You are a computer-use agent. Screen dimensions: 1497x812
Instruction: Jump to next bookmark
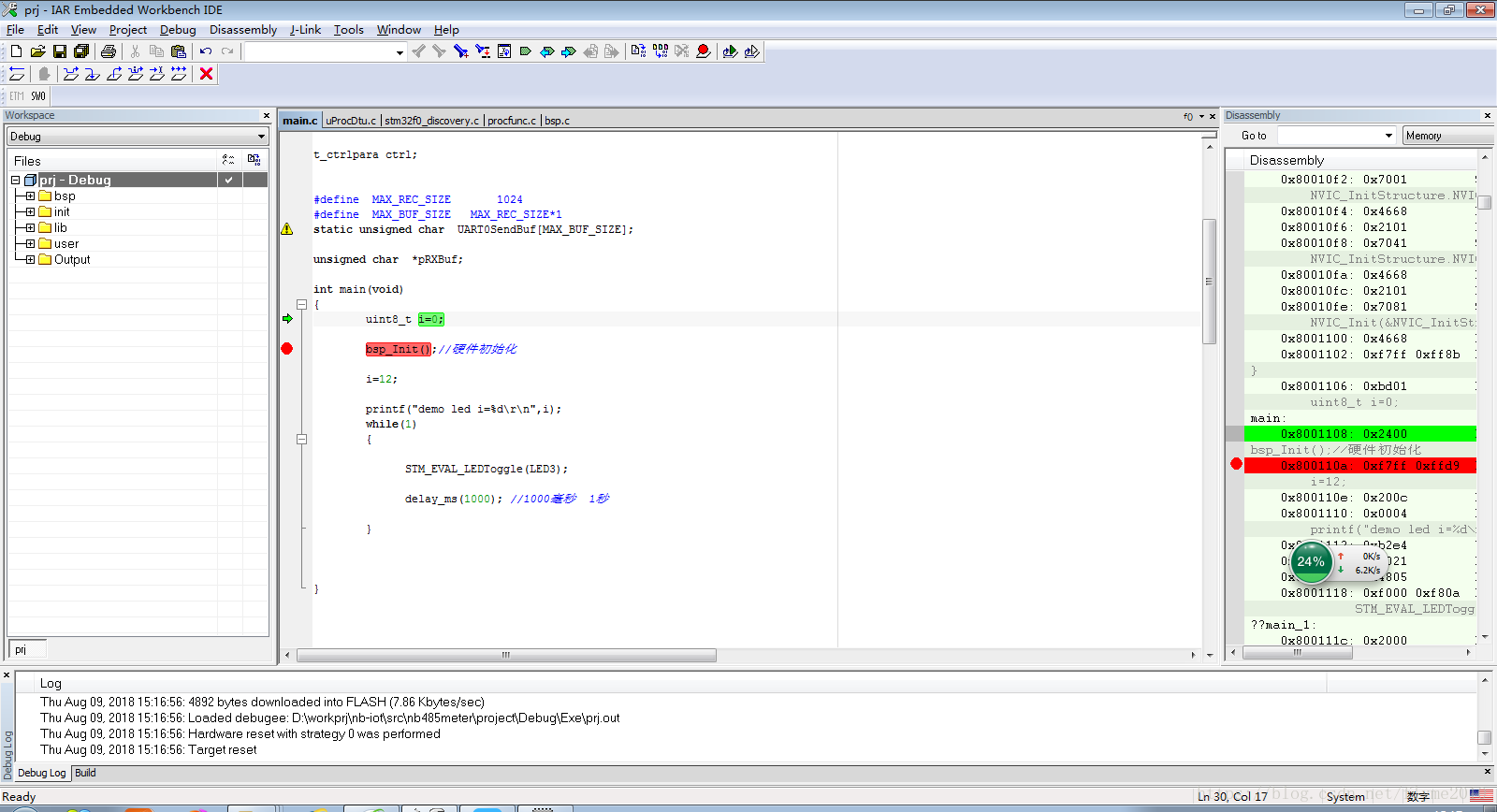pos(568,51)
